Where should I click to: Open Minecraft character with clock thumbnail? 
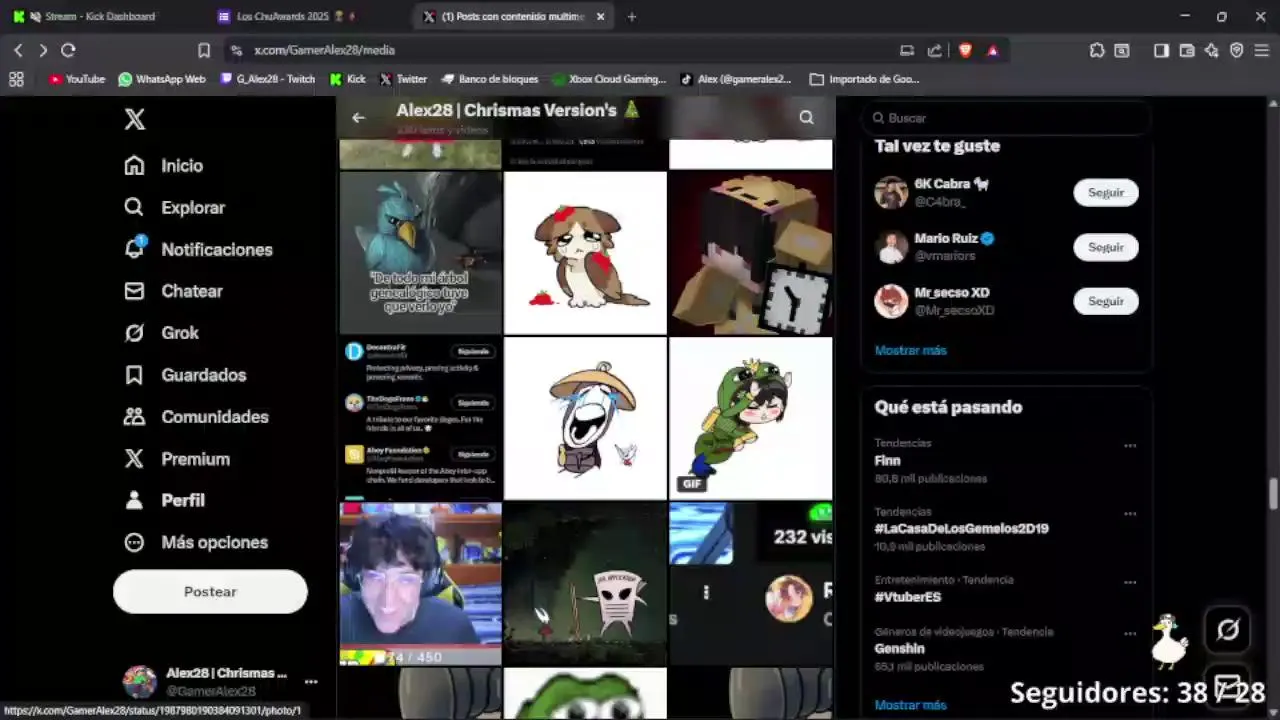[x=751, y=253]
